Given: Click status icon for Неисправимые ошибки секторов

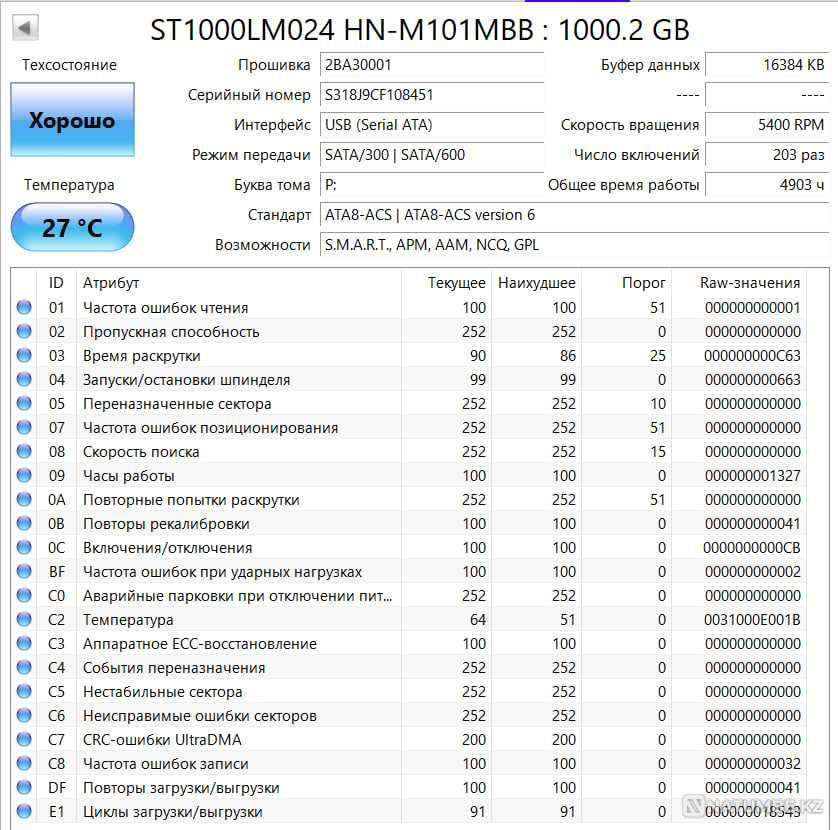Looking at the screenshot, I should [x=24, y=715].
